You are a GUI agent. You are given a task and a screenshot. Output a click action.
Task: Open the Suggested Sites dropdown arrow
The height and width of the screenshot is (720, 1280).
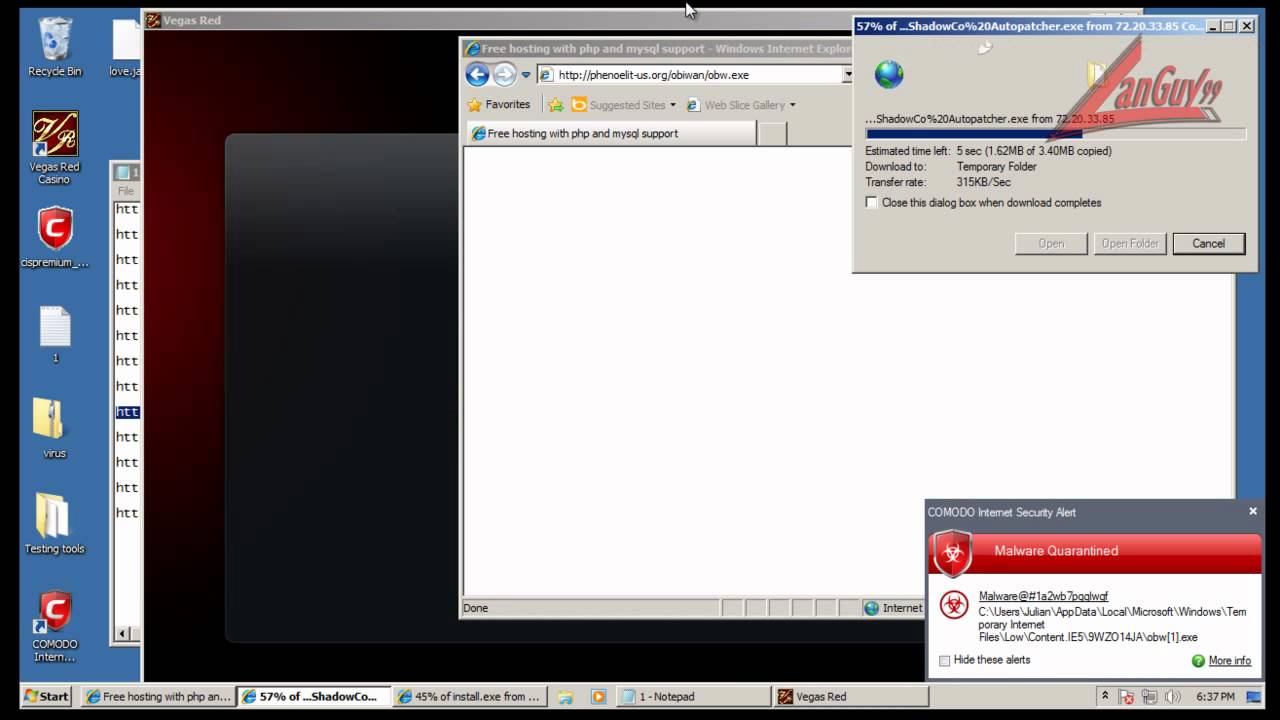click(x=673, y=105)
